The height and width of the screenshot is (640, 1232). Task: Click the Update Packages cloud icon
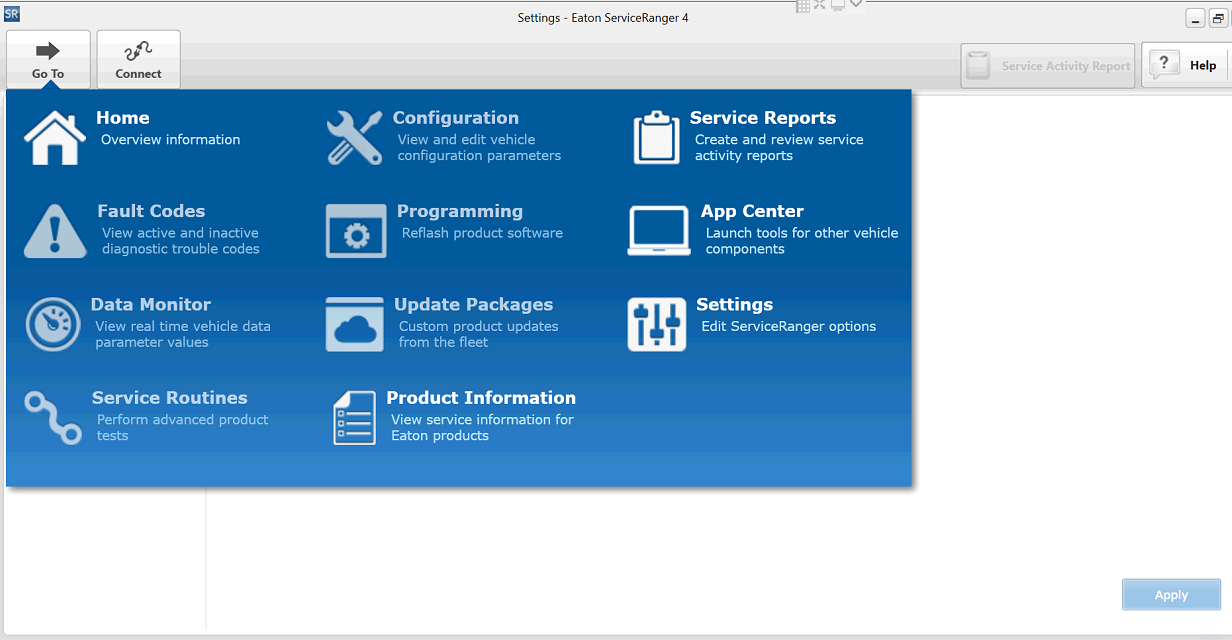[355, 324]
